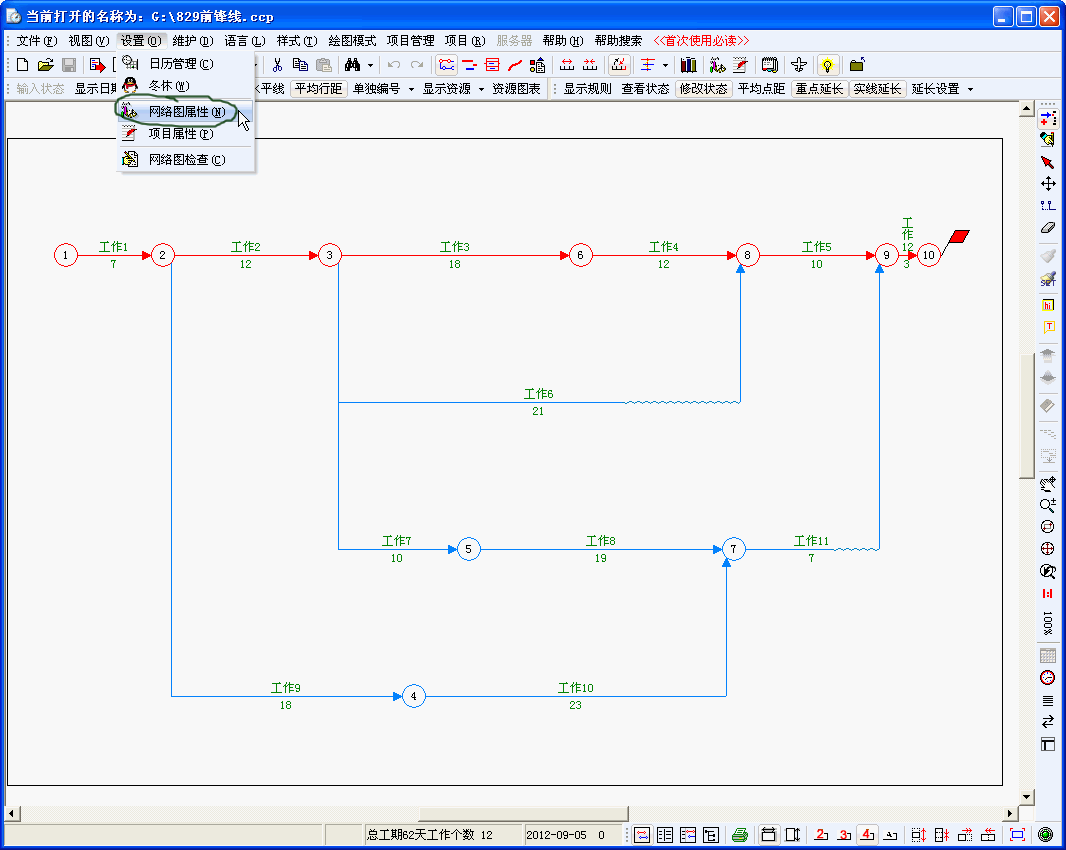
Task: Click the tree structure view icon
Action: click(711, 834)
